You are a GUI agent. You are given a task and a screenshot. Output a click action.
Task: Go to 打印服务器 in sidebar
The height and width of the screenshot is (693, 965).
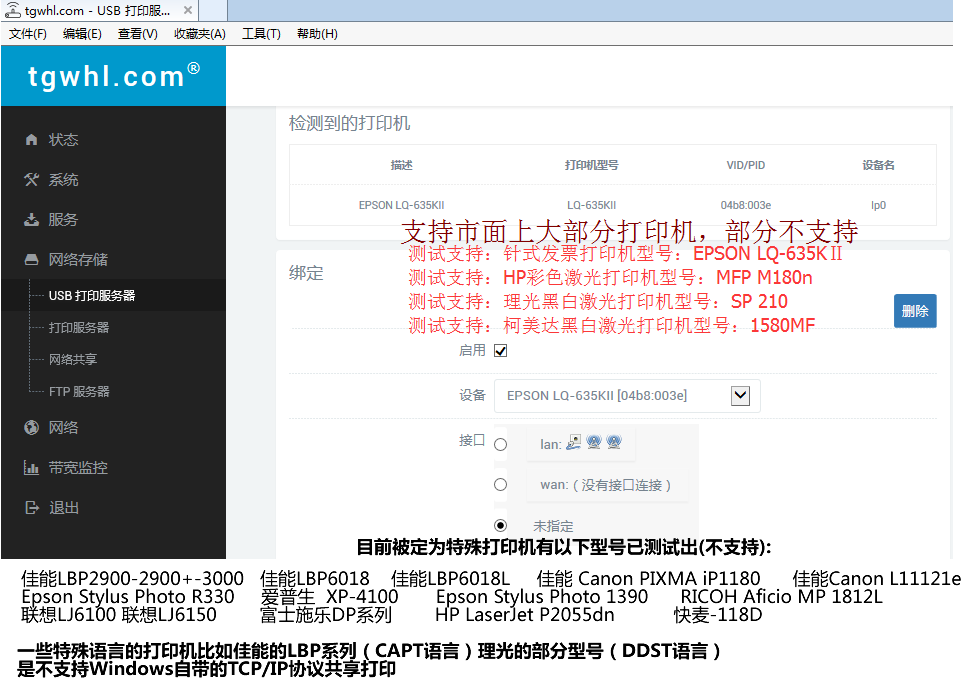pyautogui.click(x=79, y=328)
